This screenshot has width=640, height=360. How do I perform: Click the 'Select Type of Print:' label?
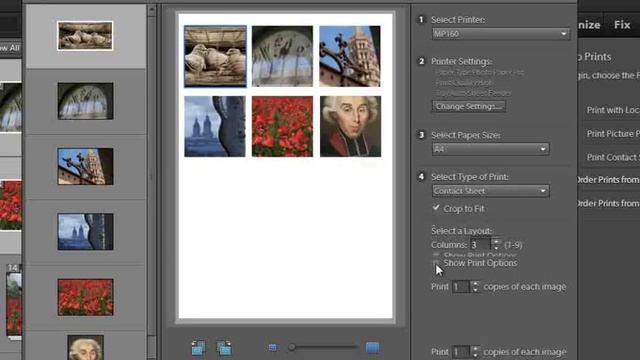tap(470, 177)
